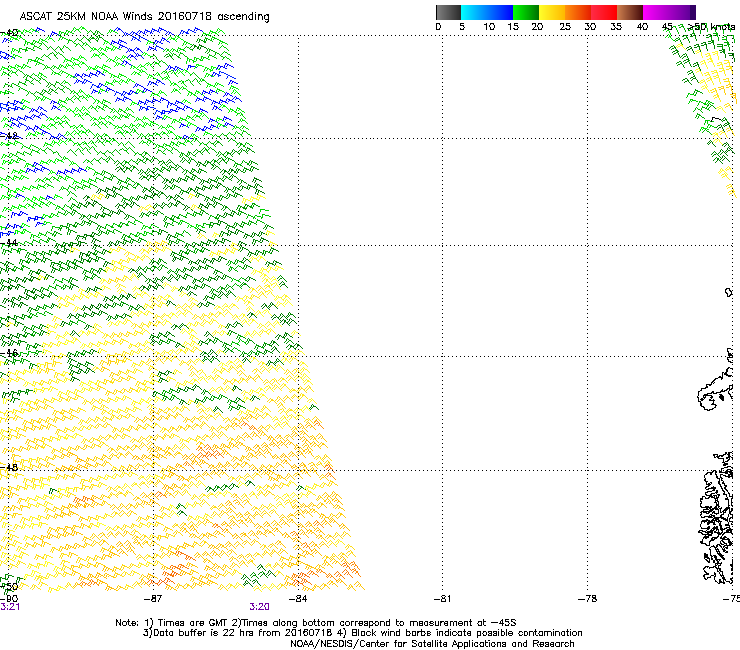Click the '-84' longitude label

coord(298,599)
